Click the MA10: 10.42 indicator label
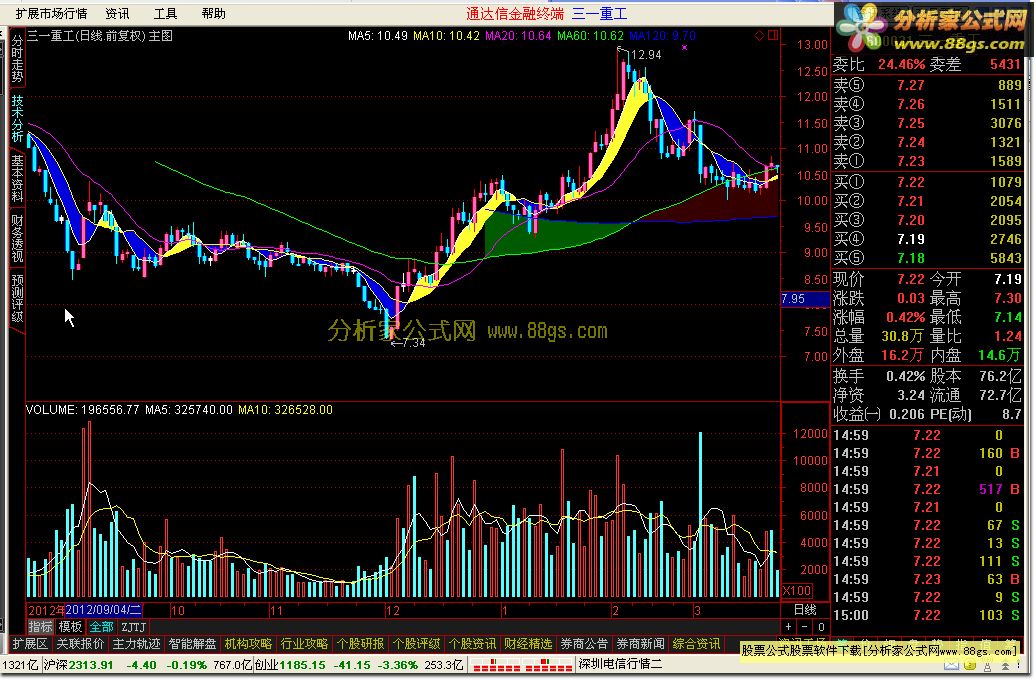 447,36
